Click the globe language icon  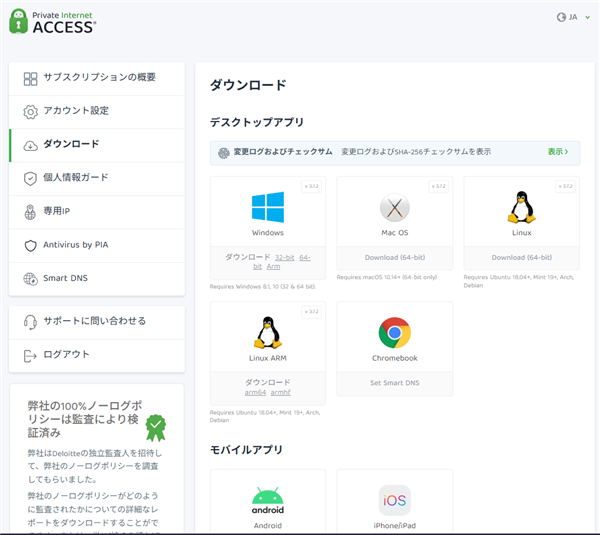561,17
